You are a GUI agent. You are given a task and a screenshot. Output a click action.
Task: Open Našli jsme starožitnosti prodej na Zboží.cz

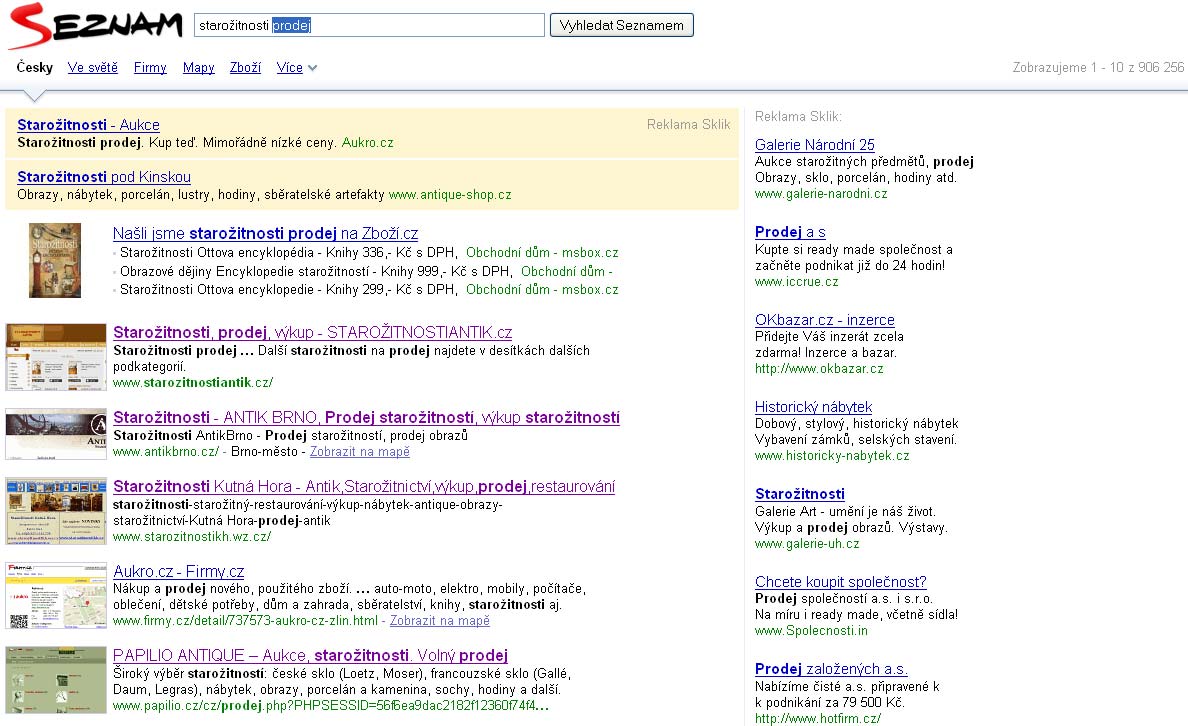tap(265, 233)
